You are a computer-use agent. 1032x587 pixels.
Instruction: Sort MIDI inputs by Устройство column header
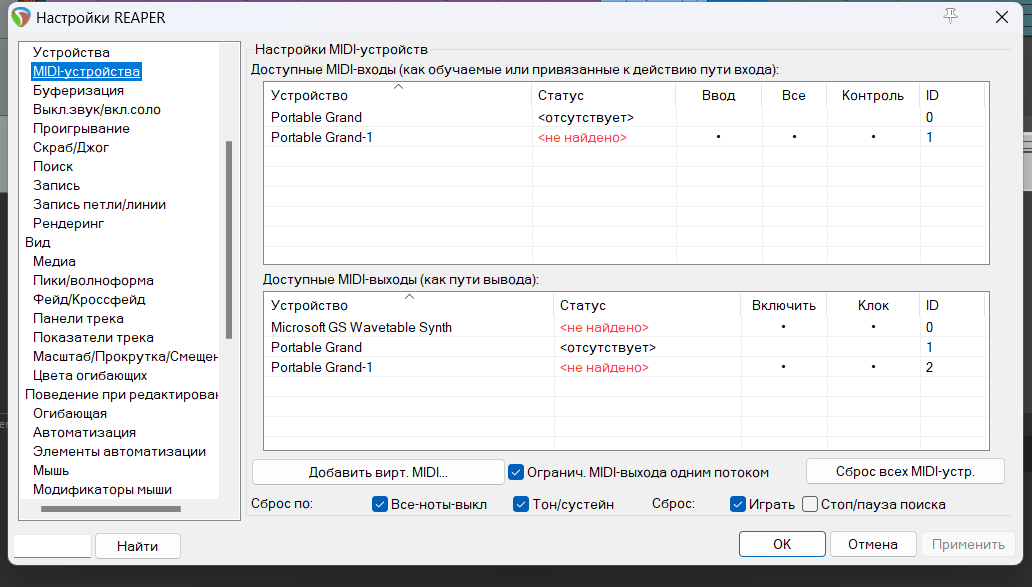398,95
